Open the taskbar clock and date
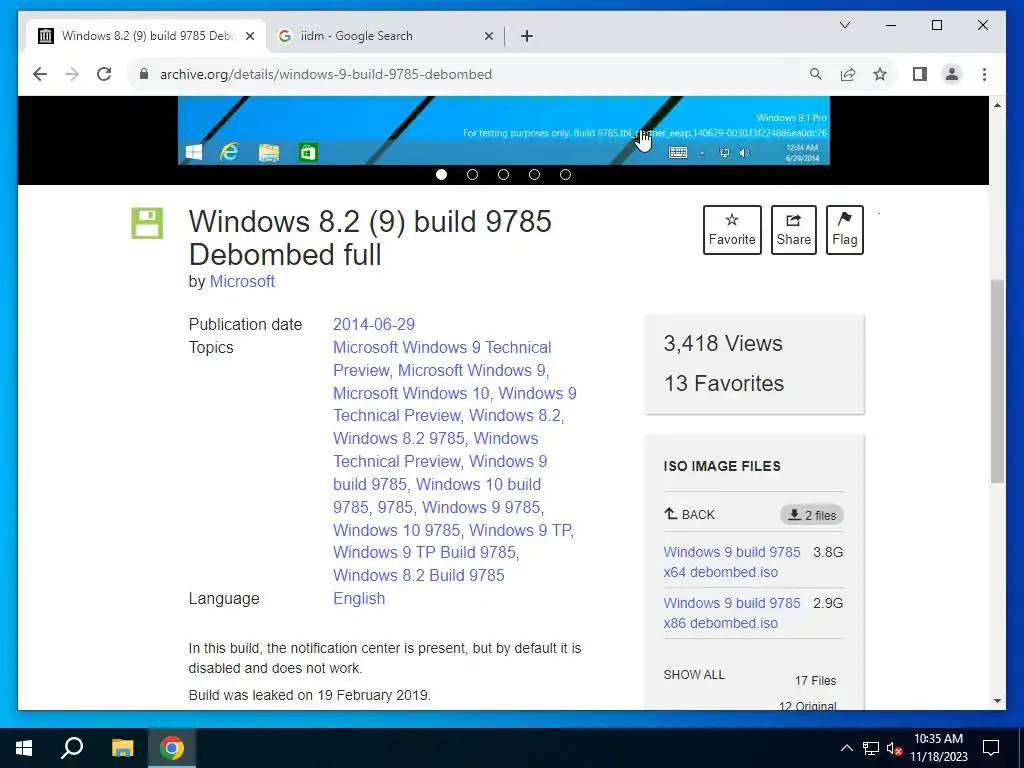 coord(938,748)
